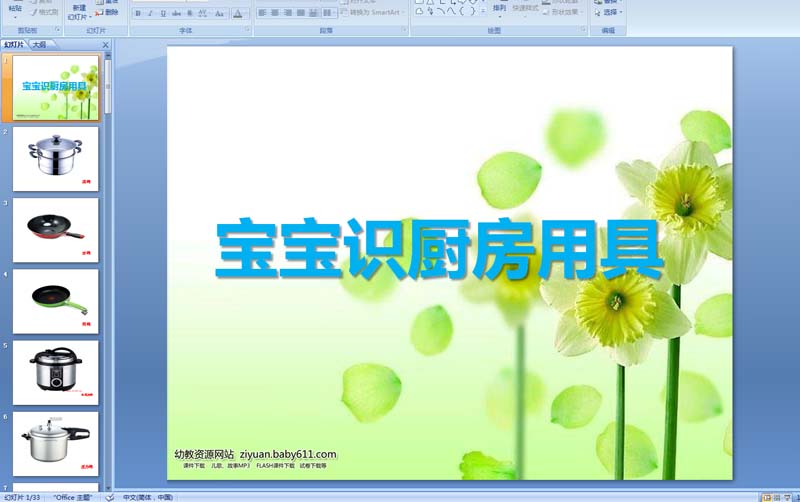Click spell check icon in status bar

click(x=109, y=497)
